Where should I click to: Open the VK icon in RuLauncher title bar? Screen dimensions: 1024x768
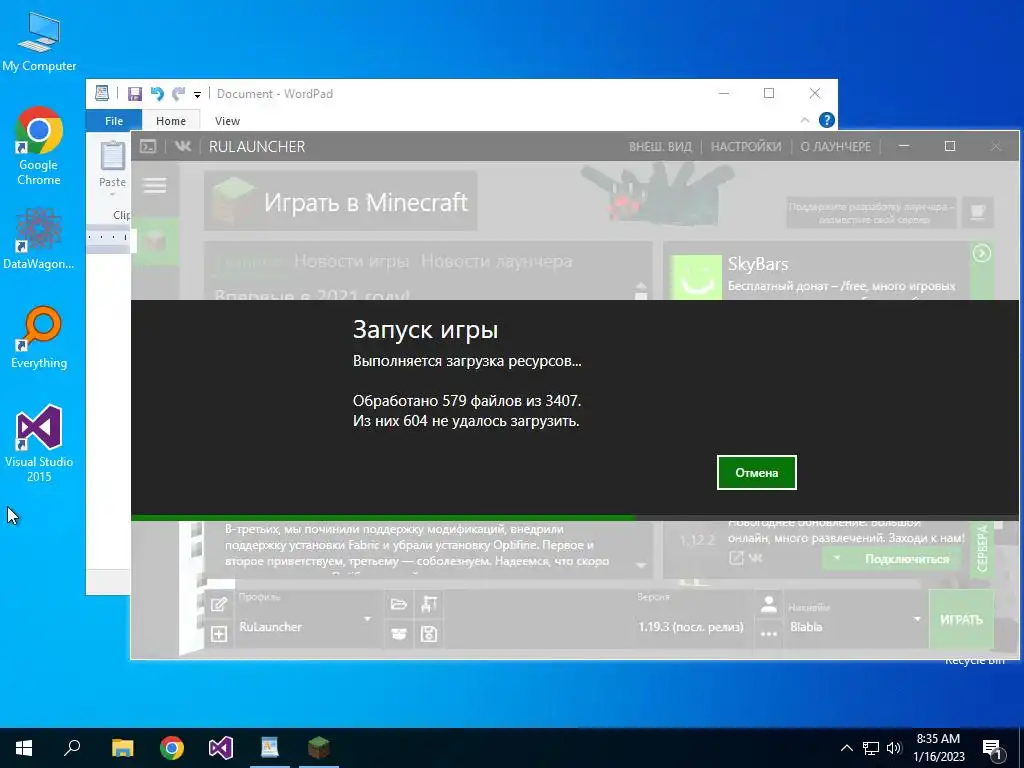coord(183,146)
